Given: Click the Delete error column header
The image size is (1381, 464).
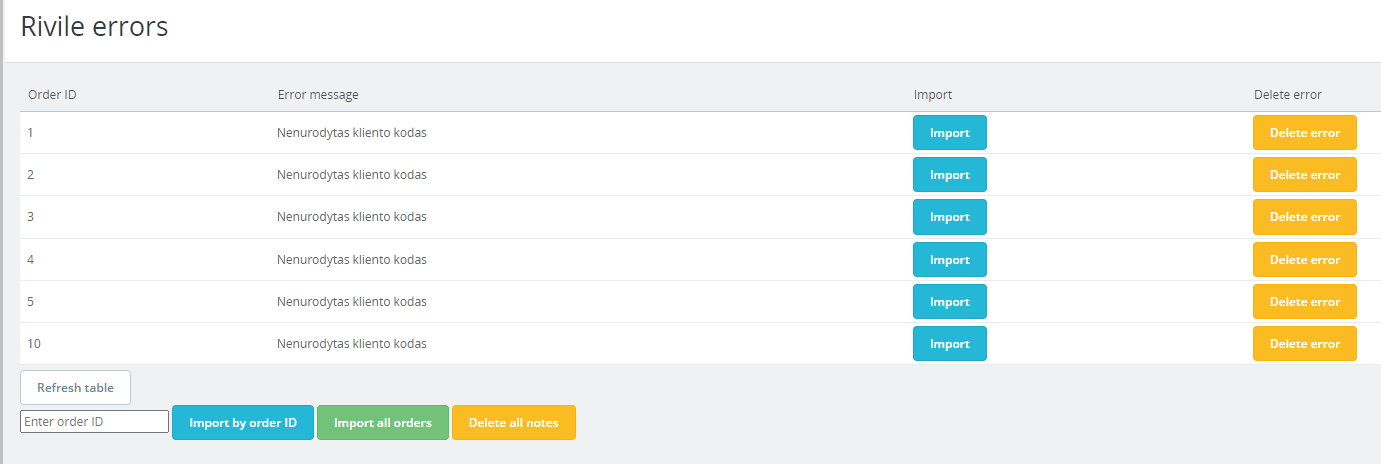Looking at the screenshot, I should pyautogui.click(x=1287, y=95).
